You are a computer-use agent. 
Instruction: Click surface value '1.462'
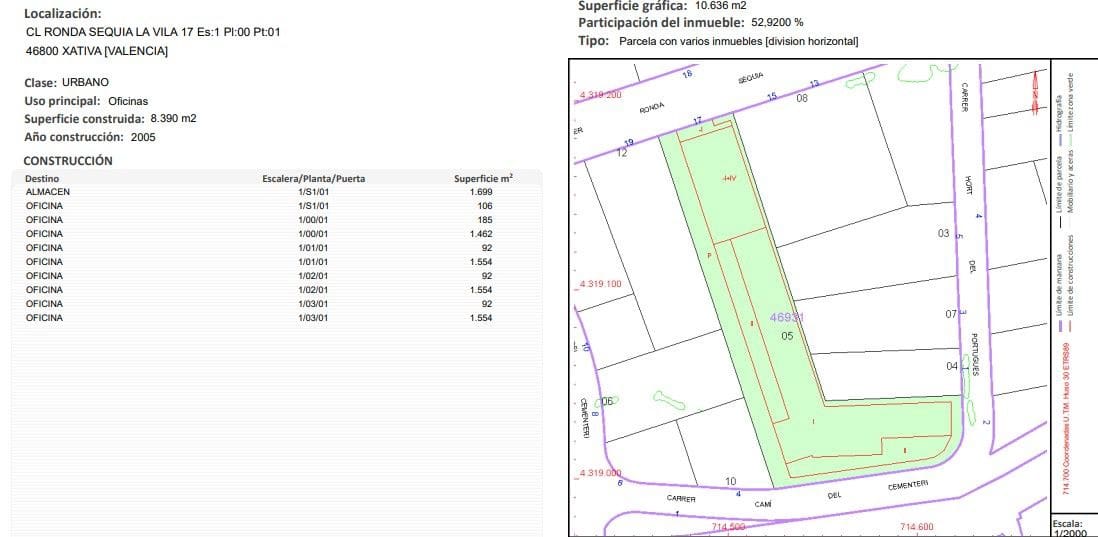pyautogui.click(x=481, y=234)
